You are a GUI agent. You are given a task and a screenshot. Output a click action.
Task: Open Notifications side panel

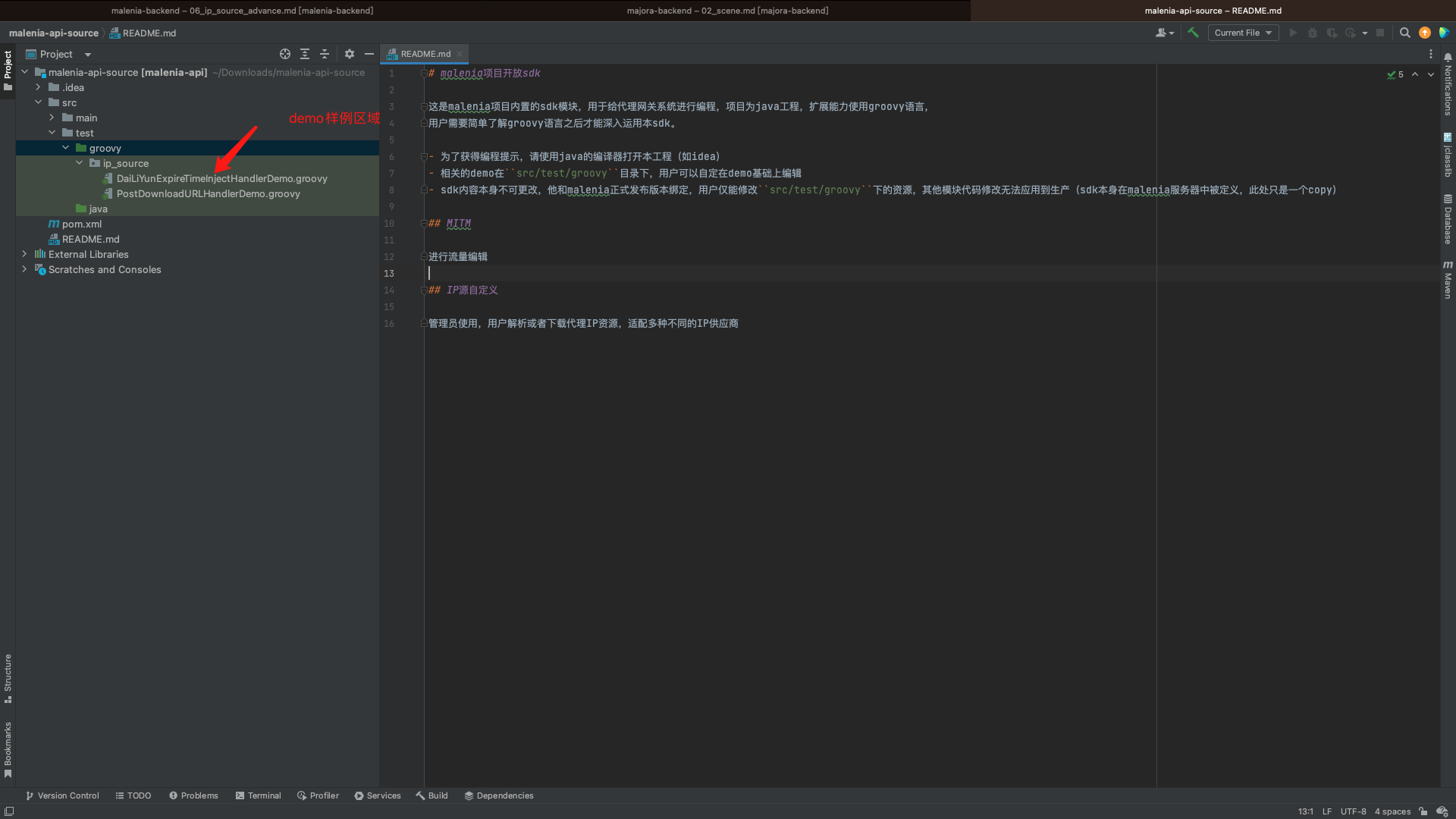click(x=1448, y=83)
